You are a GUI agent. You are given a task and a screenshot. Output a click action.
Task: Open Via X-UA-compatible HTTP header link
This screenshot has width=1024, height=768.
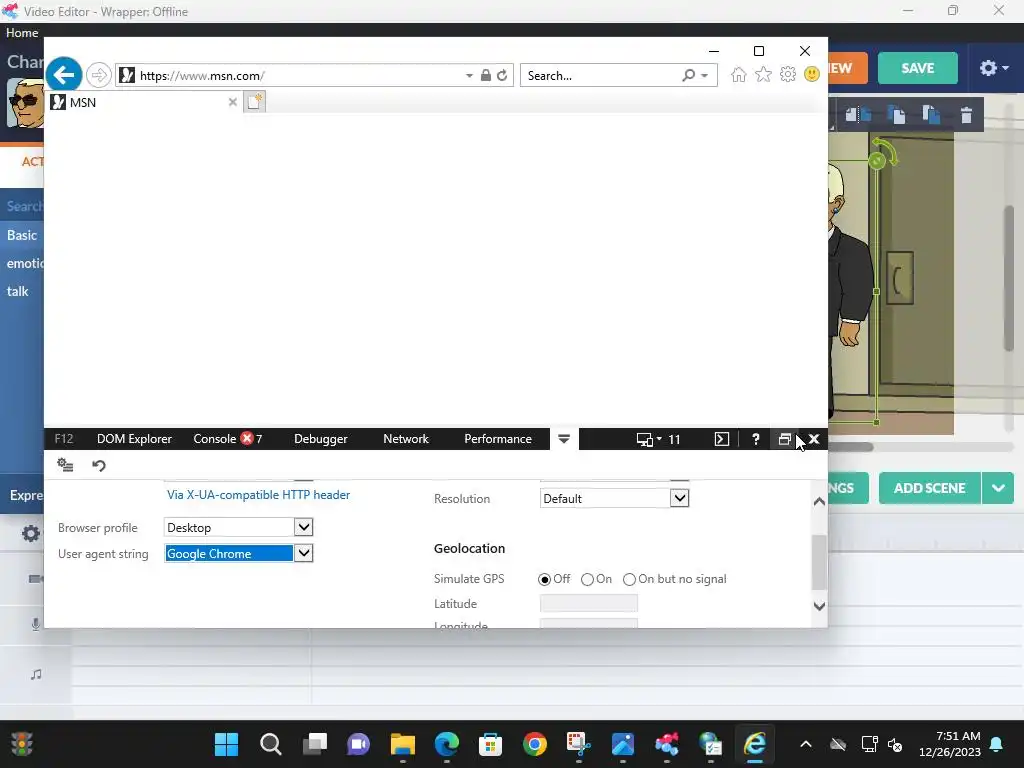coord(258,495)
